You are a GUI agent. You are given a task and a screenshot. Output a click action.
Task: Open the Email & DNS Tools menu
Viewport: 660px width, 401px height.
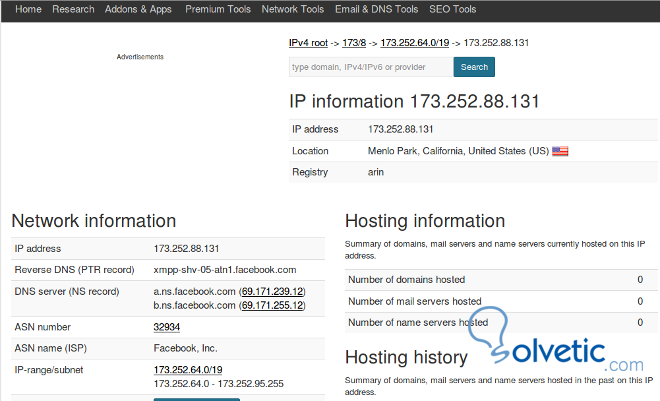[376, 9]
